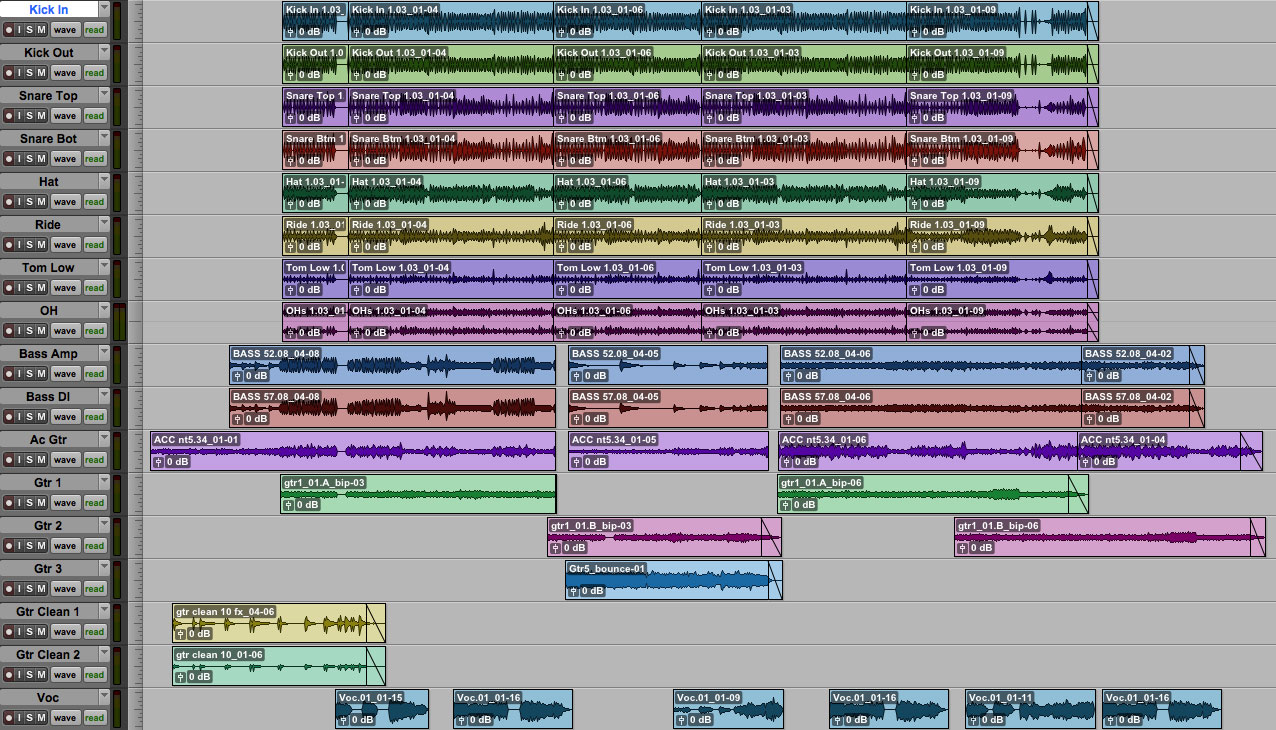Select the Voc.01_01-09 clip
The image size is (1276, 730).
728,708
